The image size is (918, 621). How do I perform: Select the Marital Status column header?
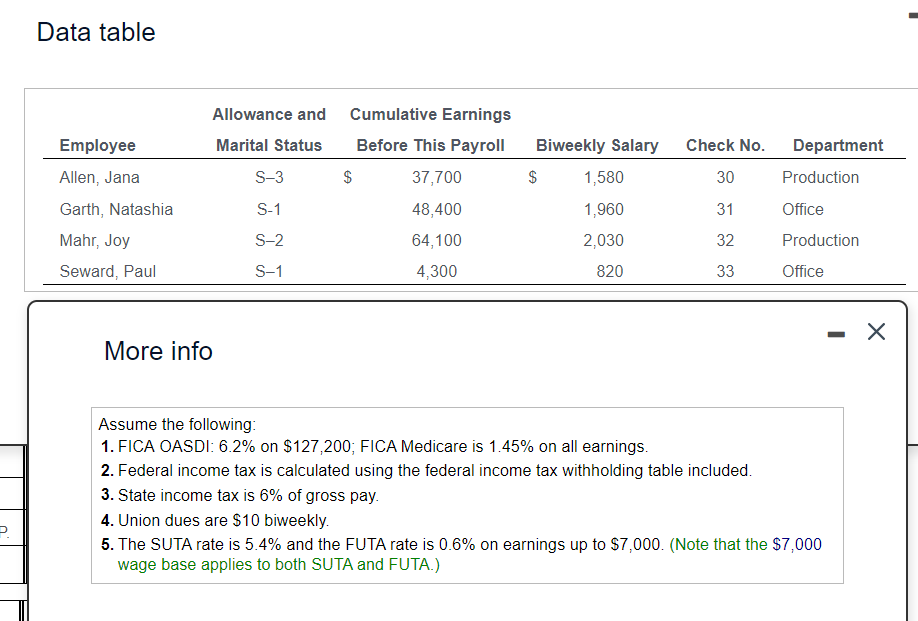click(269, 145)
